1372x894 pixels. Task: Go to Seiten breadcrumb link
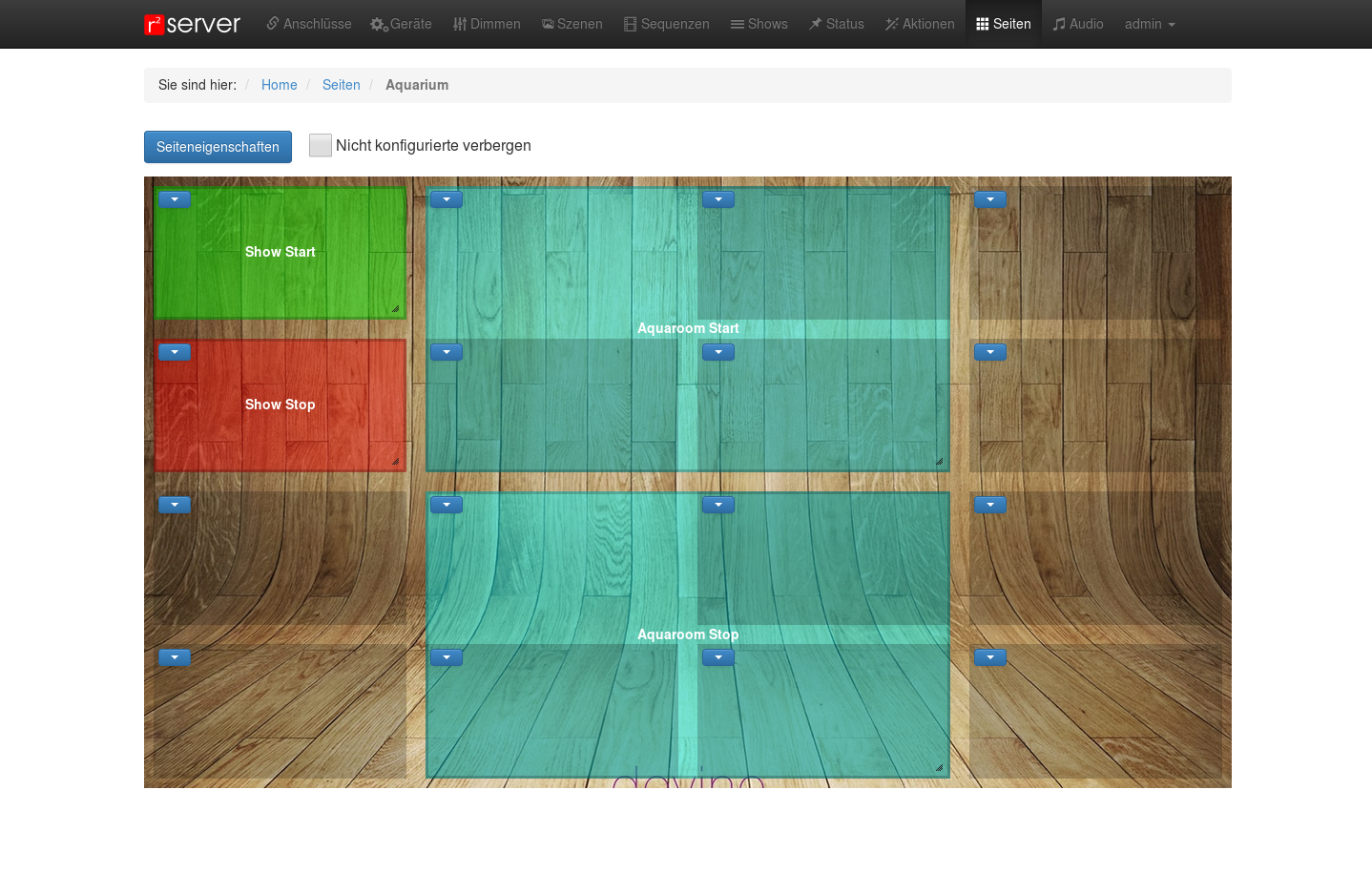(341, 85)
